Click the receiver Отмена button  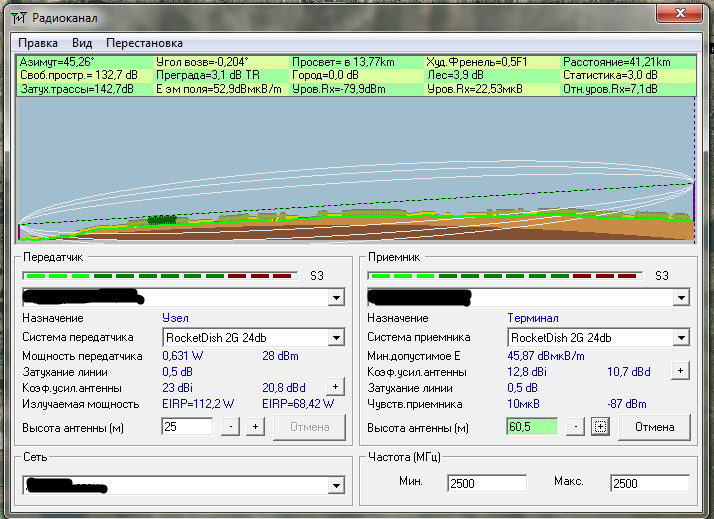click(654, 427)
